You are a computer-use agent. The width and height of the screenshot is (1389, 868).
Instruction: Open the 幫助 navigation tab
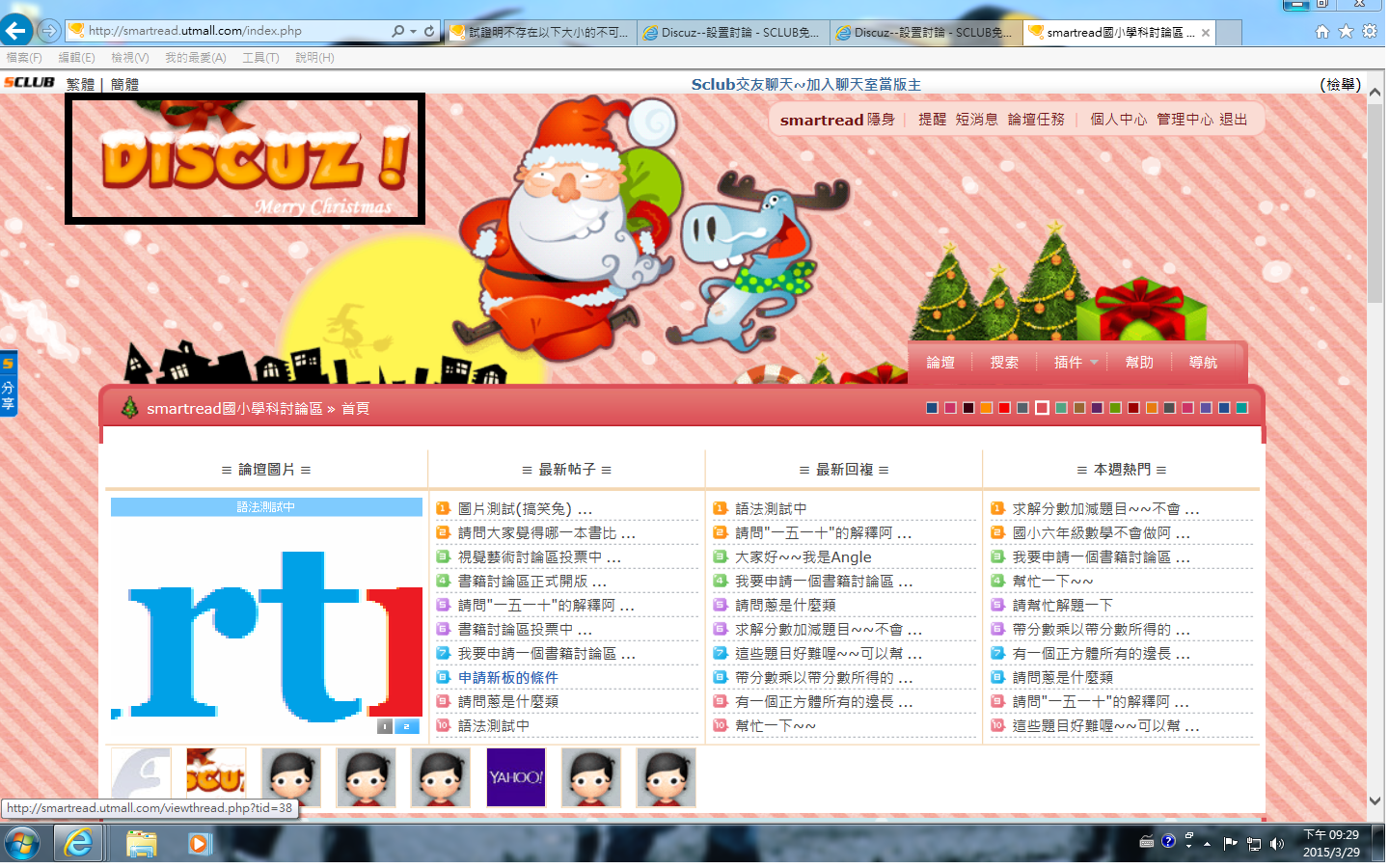point(1139,363)
